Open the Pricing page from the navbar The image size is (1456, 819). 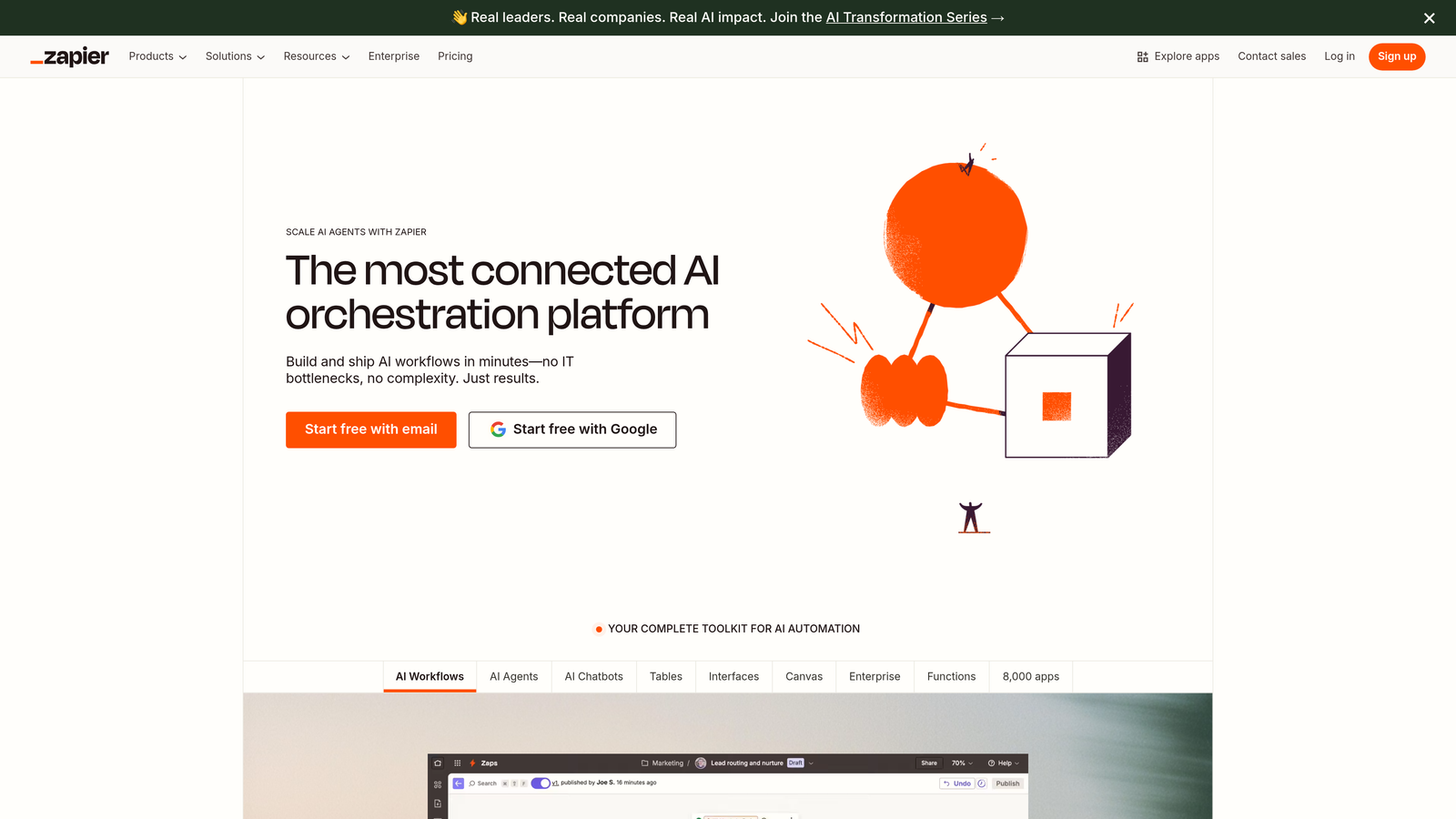(x=455, y=56)
